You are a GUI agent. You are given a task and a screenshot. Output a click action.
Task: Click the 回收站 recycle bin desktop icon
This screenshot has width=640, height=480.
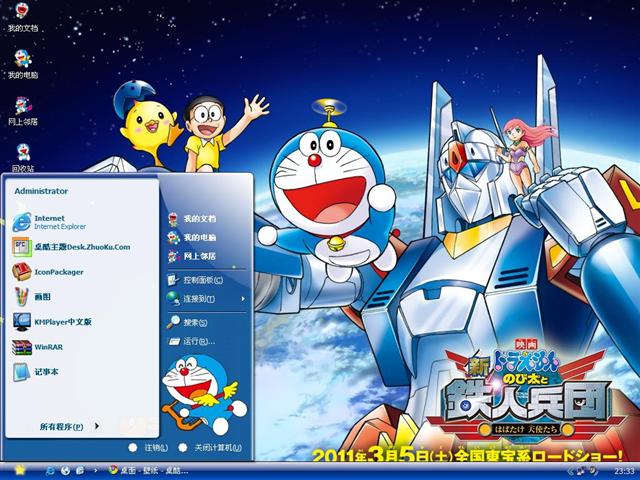click(22, 152)
